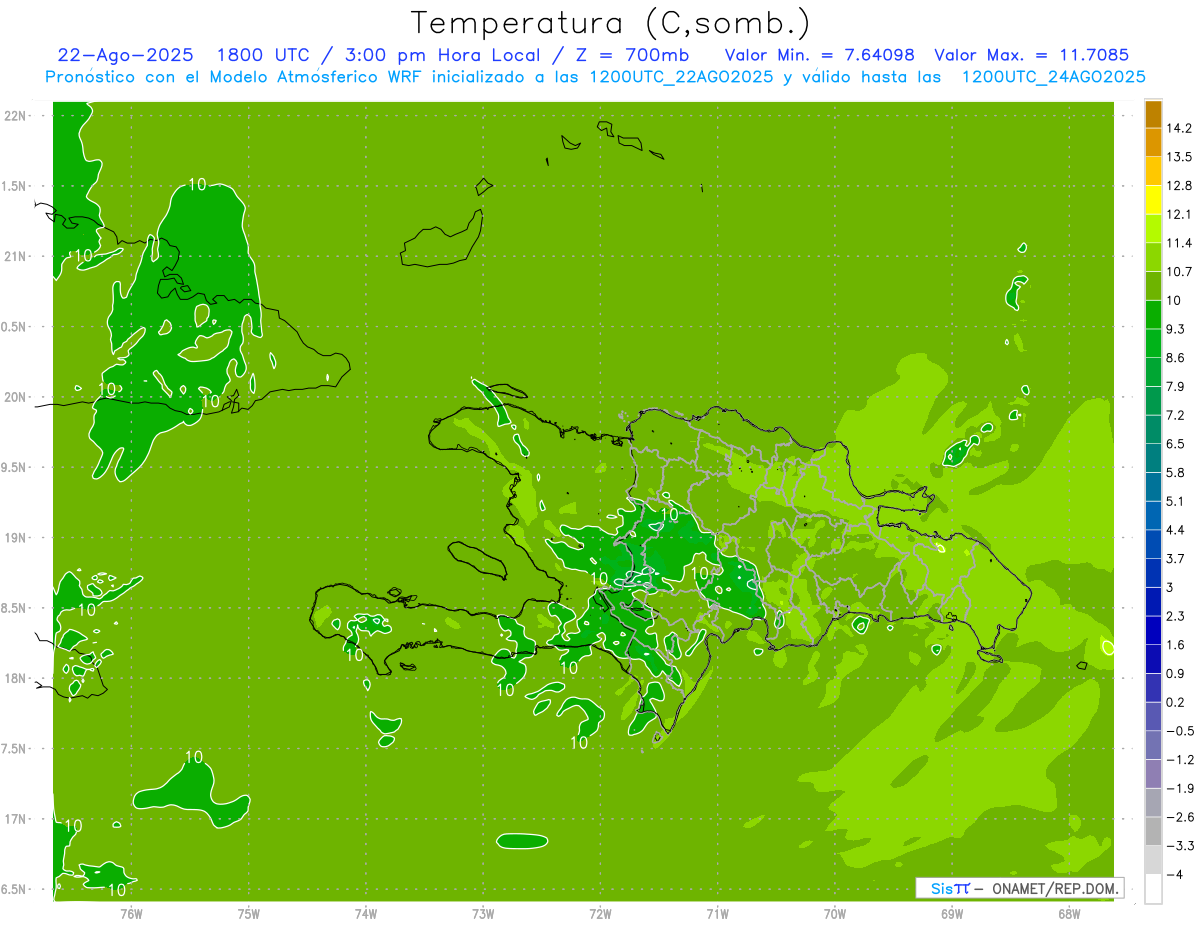
Task: Click the "18N" latitude axis label
Action: pos(15,679)
